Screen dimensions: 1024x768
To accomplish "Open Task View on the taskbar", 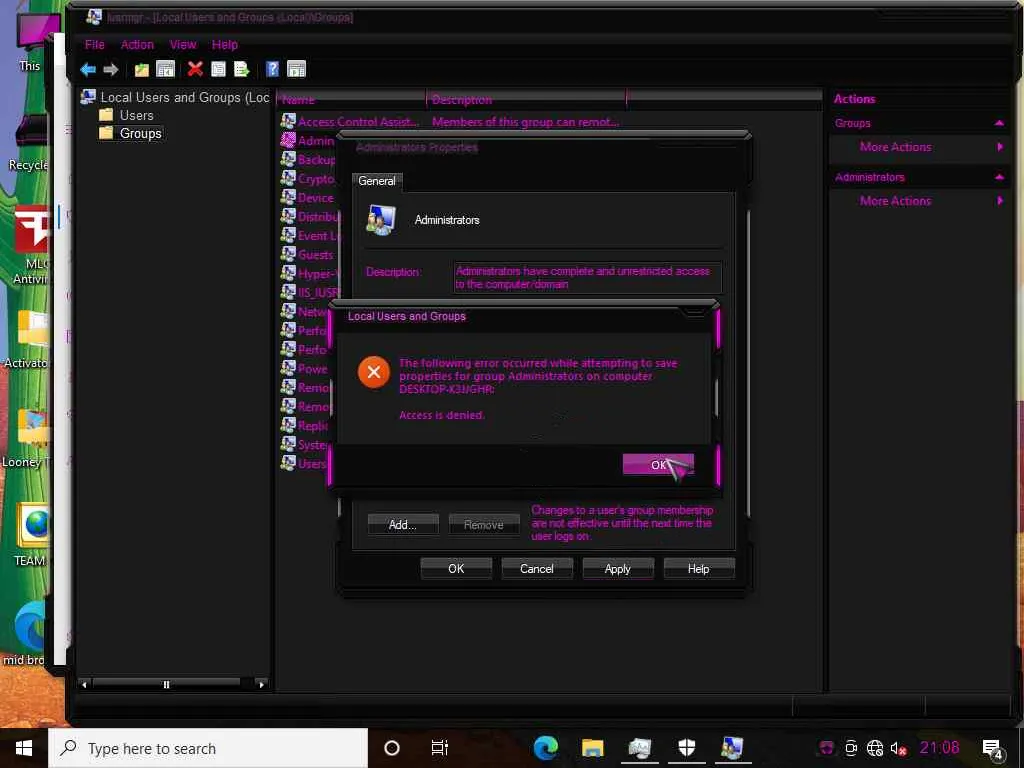I will point(440,748).
